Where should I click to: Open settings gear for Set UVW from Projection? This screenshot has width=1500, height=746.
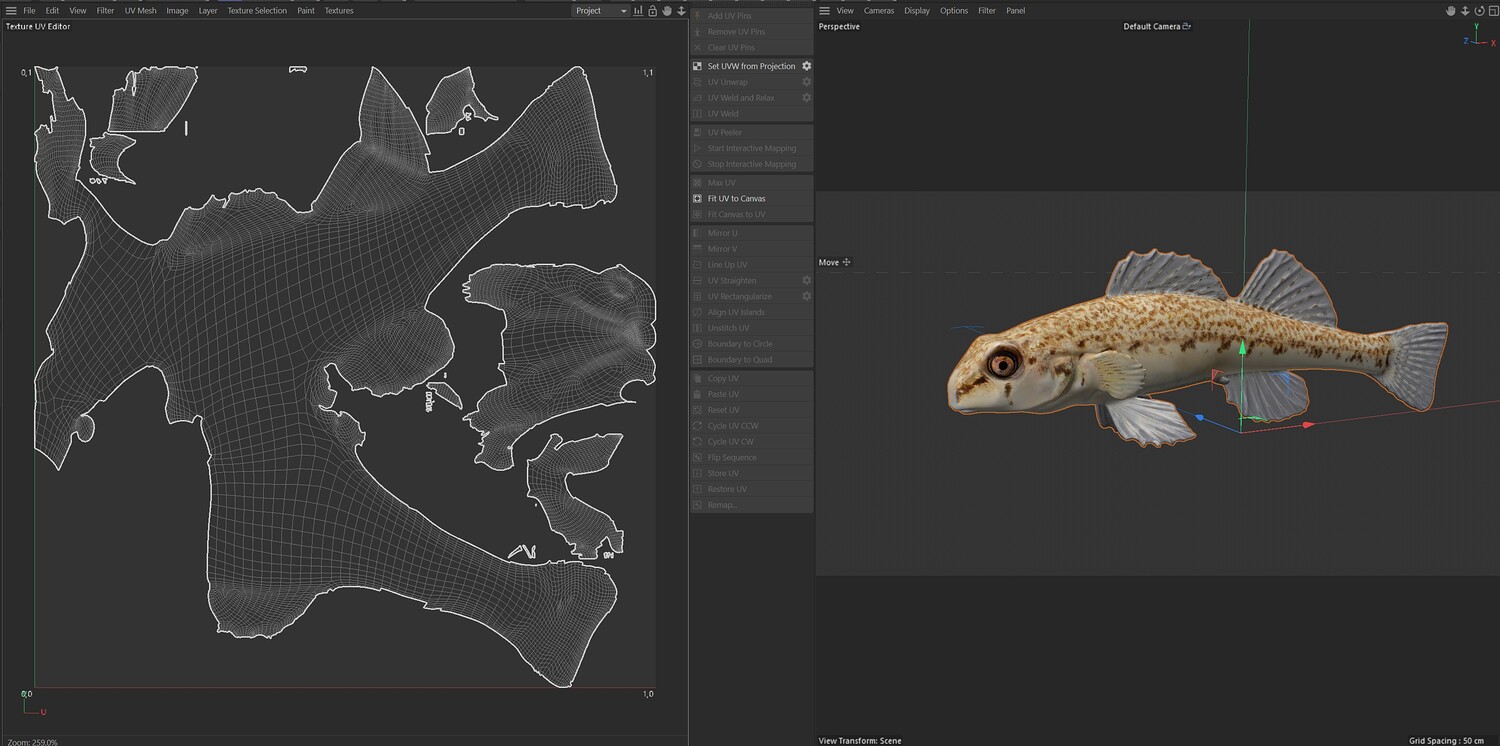(806, 66)
